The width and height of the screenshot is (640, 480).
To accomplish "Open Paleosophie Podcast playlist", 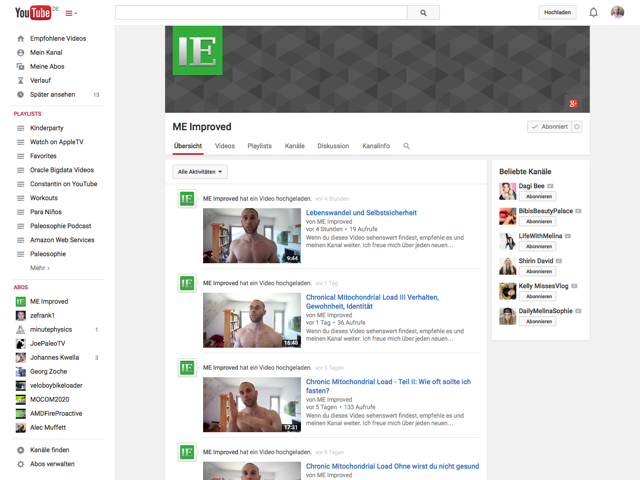I will click(x=61, y=226).
